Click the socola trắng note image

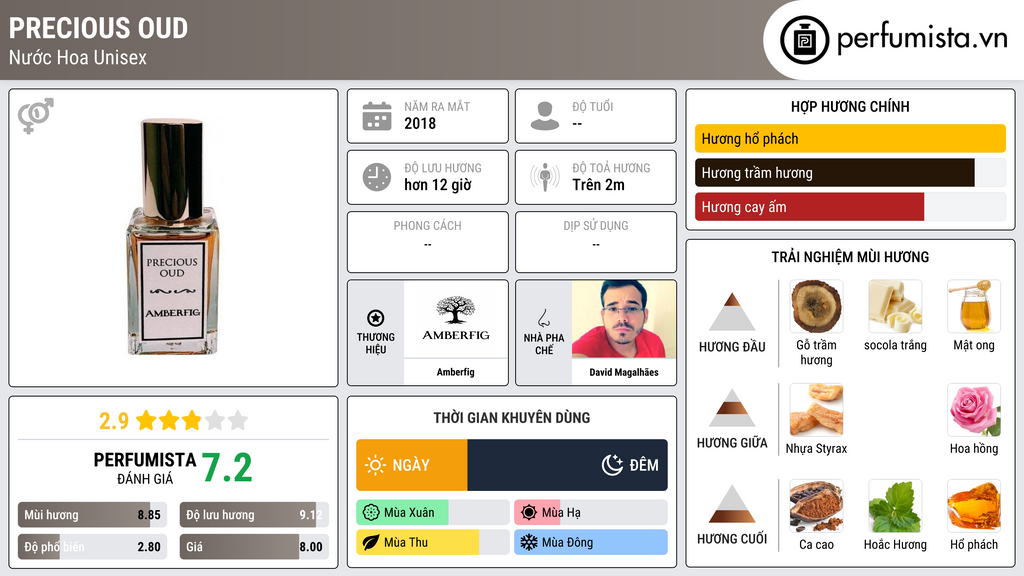[895, 306]
